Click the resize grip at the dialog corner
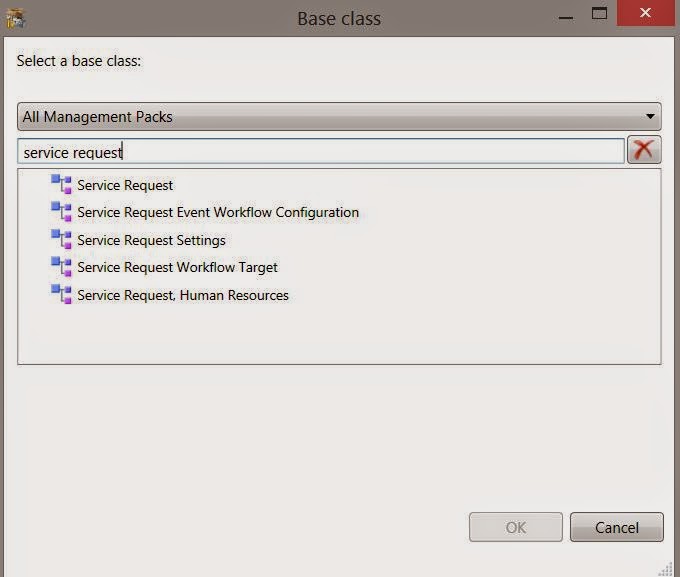Image resolution: width=680 pixels, height=577 pixels. pyautogui.click(x=666, y=569)
